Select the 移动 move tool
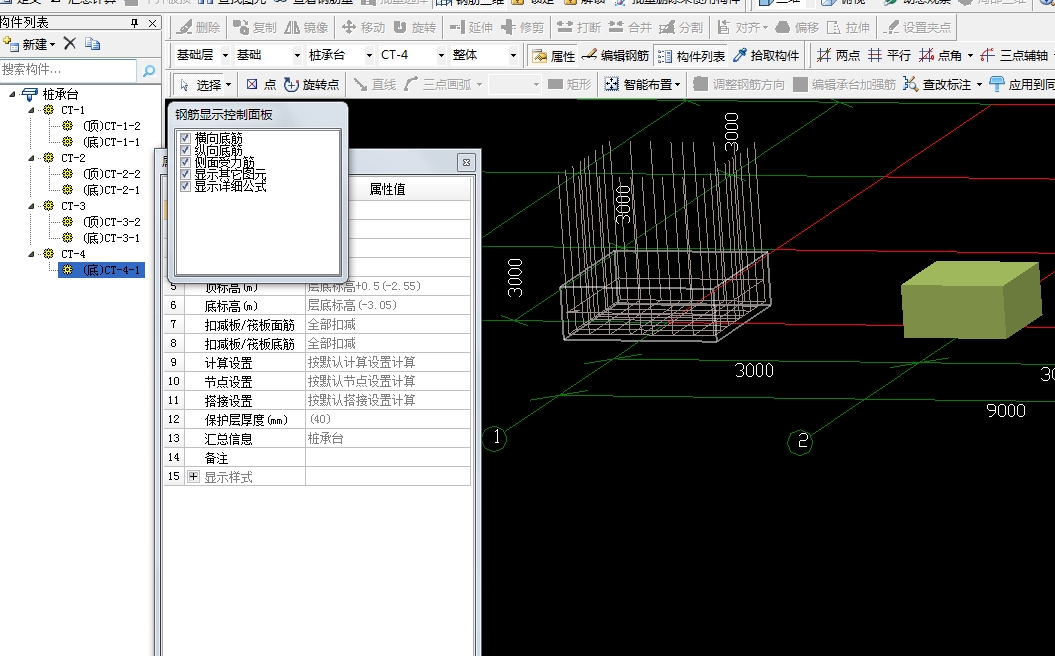This screenshot has height=656, width=1055. click(x=363, y=28)
